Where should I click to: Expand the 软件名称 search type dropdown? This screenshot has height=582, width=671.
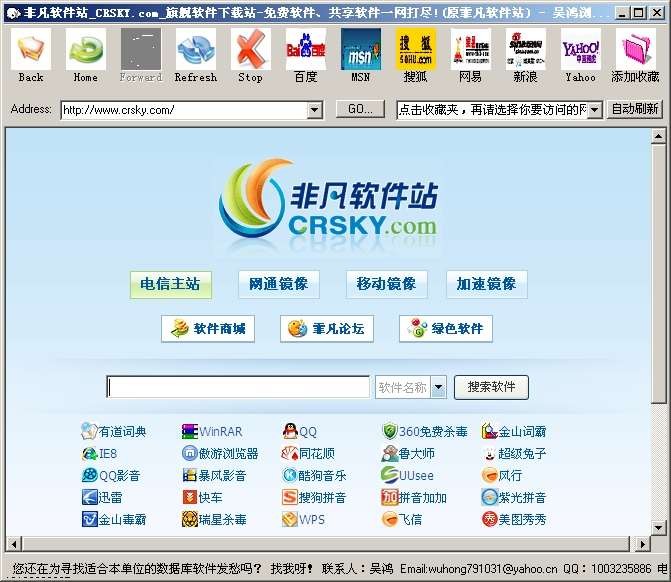[x=439, y=387]
